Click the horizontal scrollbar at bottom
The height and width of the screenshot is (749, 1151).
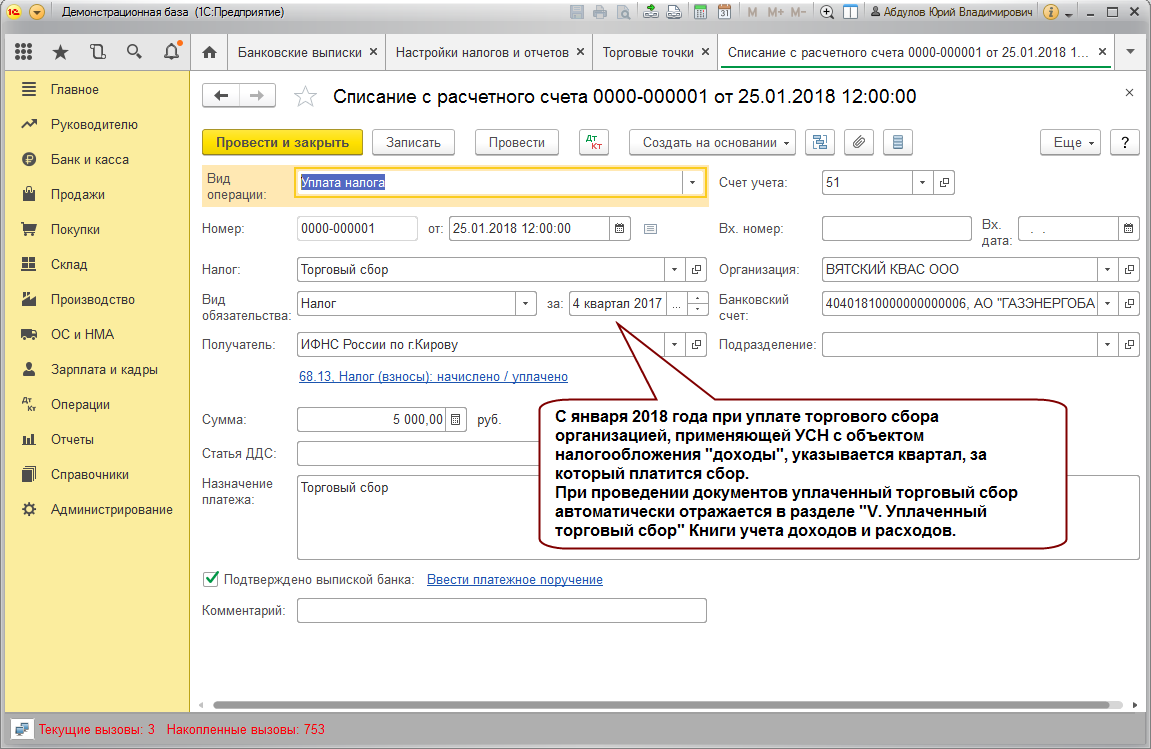[661, 705]
